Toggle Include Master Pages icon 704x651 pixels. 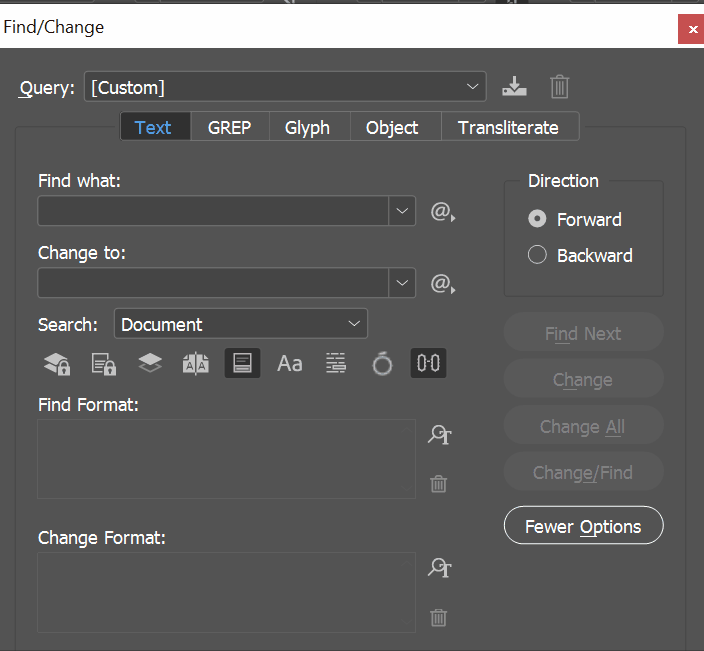click(196, 364)
